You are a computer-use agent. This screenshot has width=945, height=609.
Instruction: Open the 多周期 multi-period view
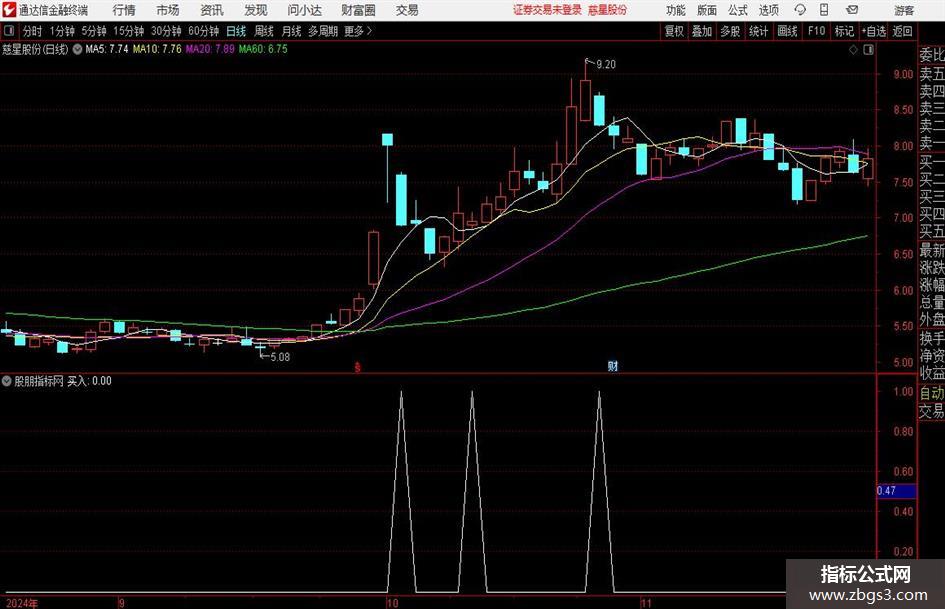point(322,31)
